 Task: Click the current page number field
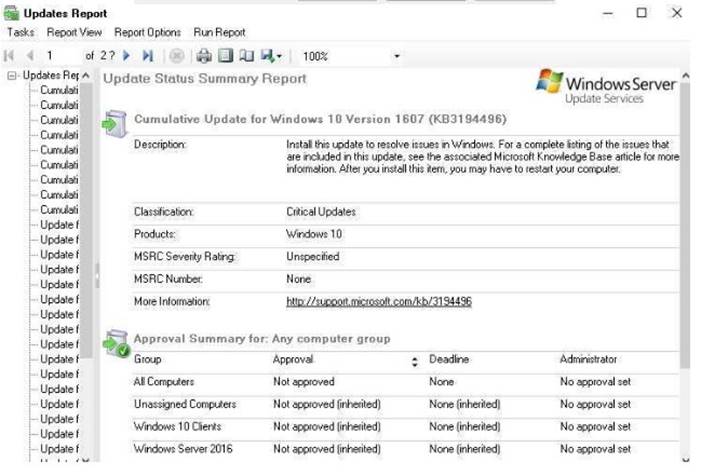tap(60, 56)
